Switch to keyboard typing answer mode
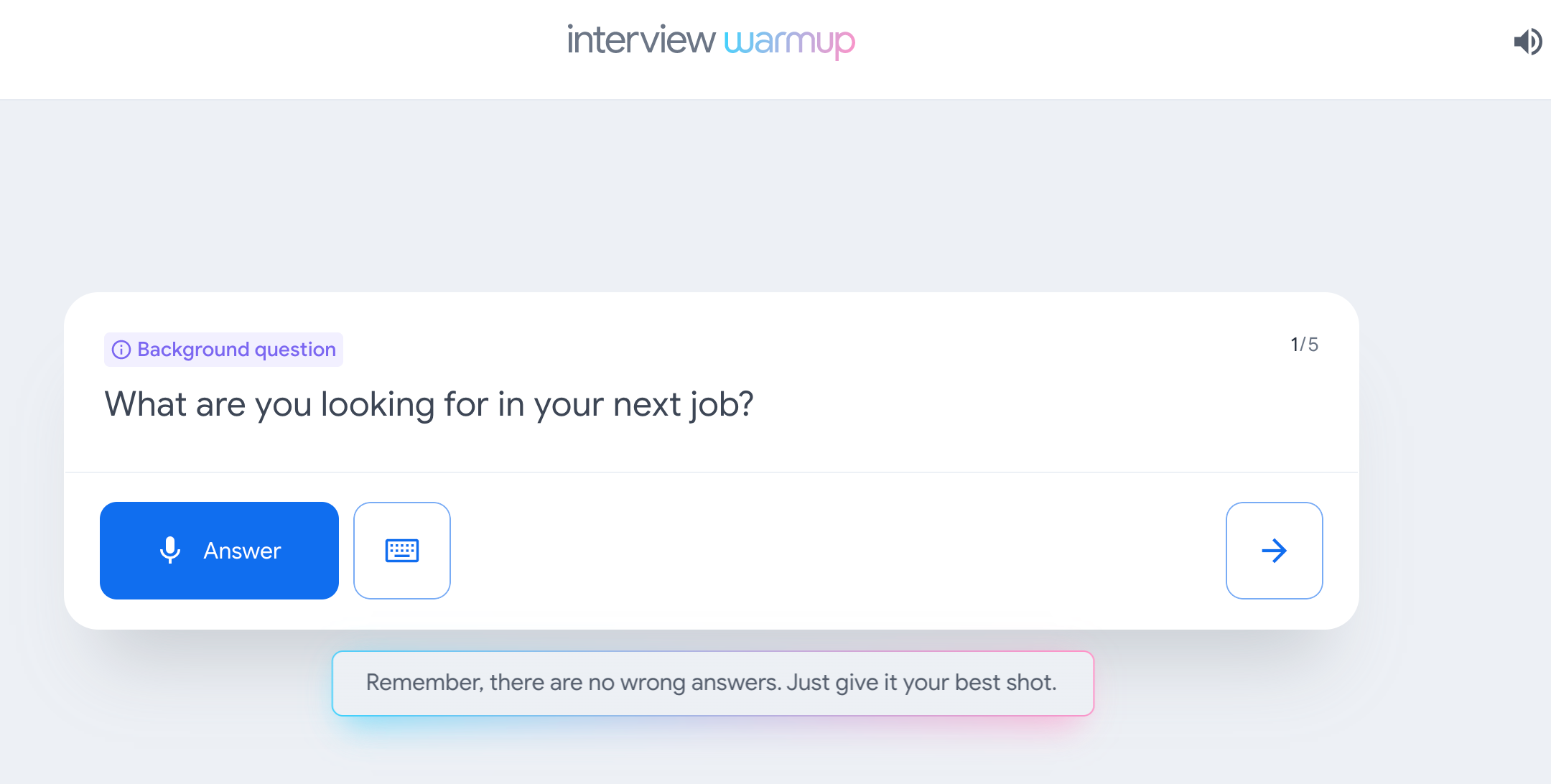1551x784 pixels. [402, 551]
